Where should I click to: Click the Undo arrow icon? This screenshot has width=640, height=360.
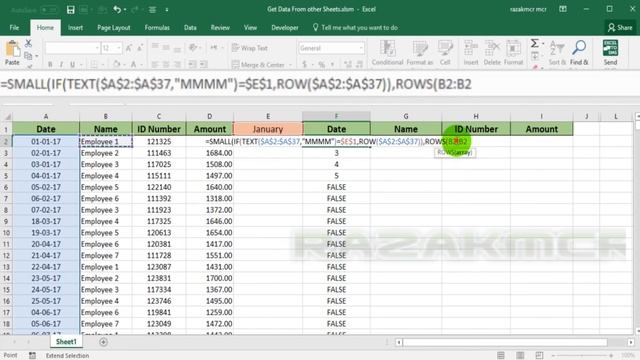pyautogui.click(x=117, y=9)
